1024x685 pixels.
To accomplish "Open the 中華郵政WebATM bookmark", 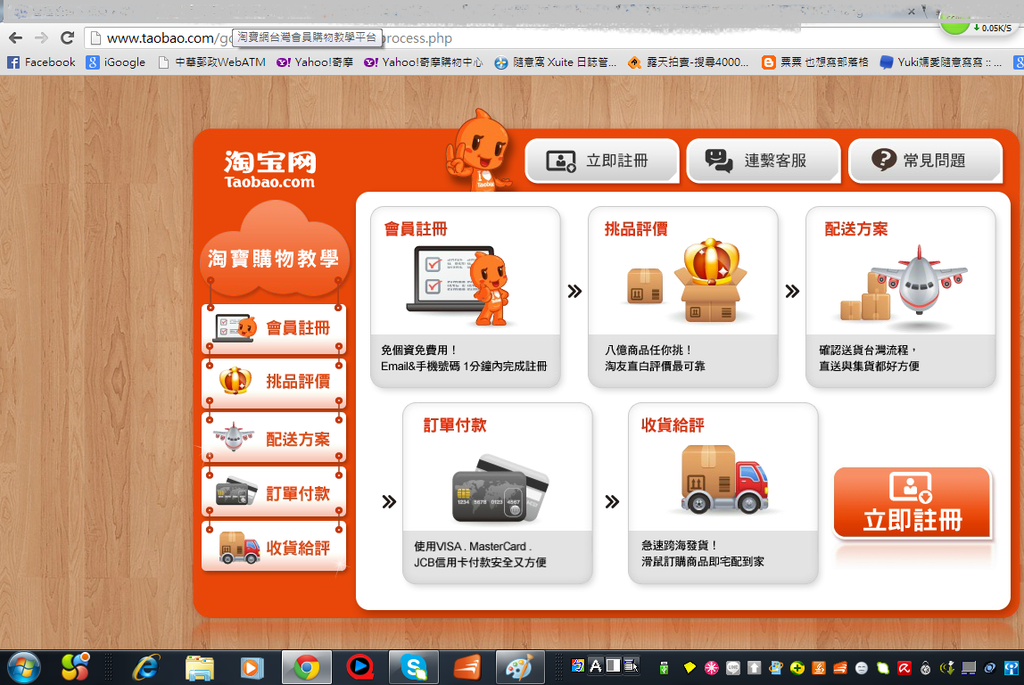I will [x=212, y=62].
